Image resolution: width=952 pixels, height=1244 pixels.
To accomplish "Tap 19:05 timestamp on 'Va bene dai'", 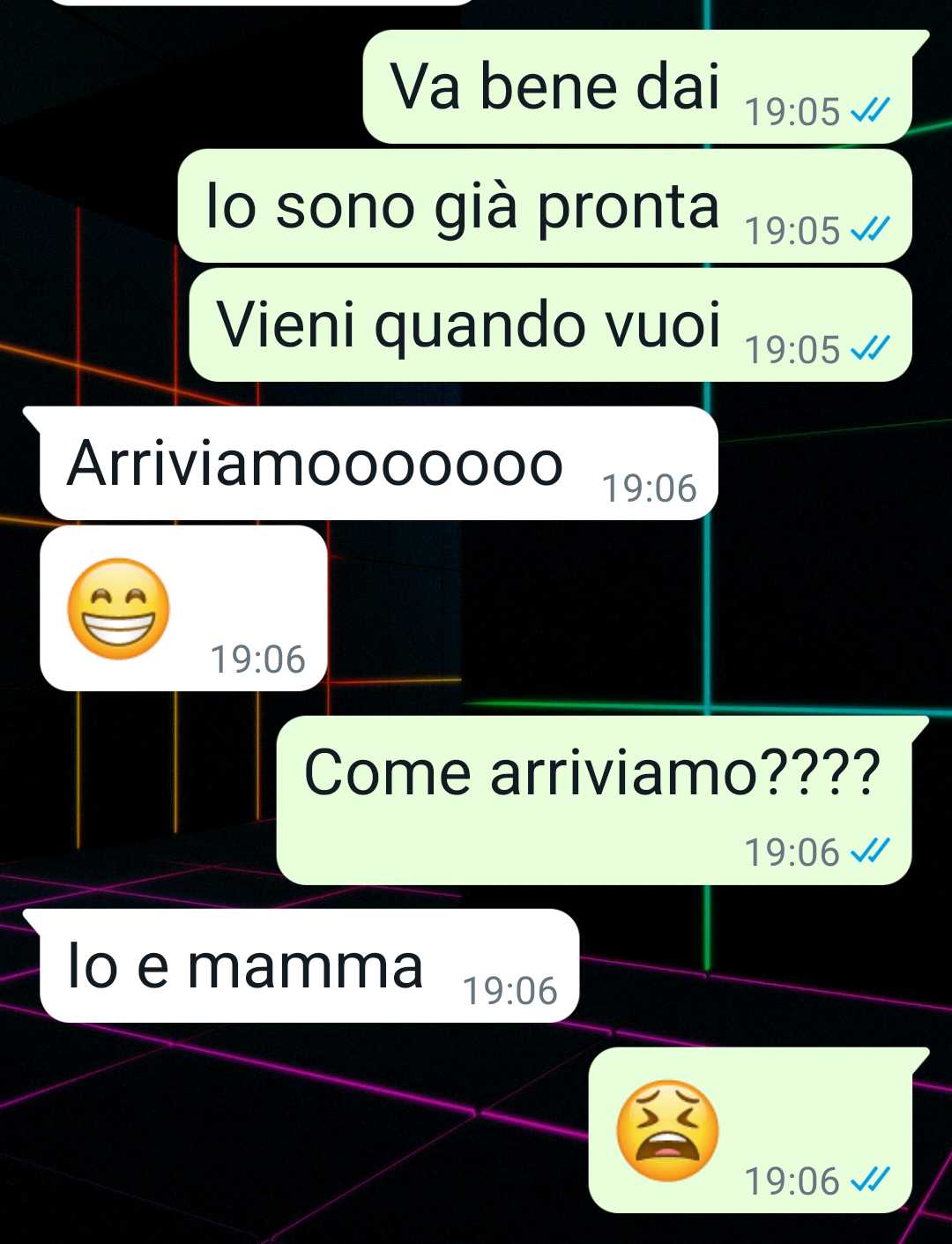I will [792, 112].
